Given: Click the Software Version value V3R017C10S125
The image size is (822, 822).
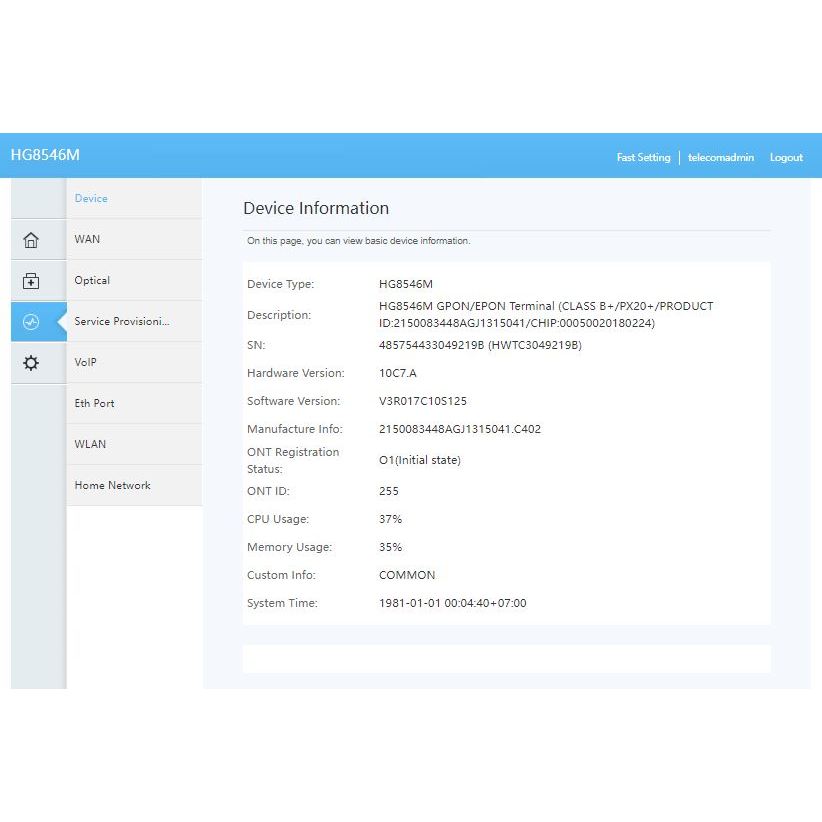Looking at the screenshot, I should (423, 402).
